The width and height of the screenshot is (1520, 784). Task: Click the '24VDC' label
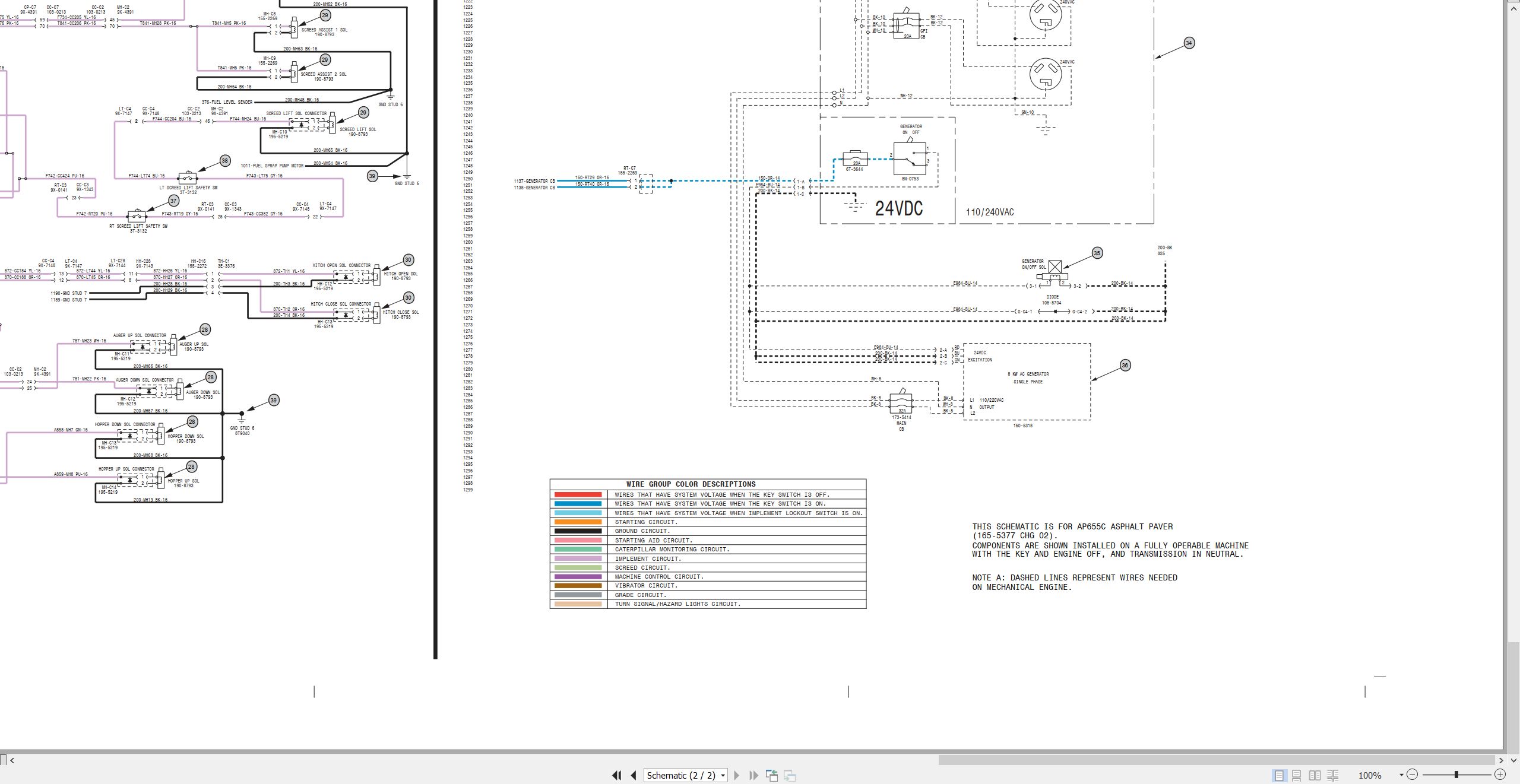pos(899,208)
